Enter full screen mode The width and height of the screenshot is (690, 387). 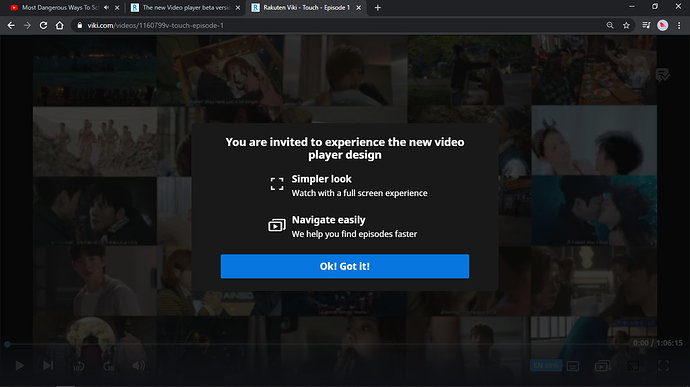[663, 365]
